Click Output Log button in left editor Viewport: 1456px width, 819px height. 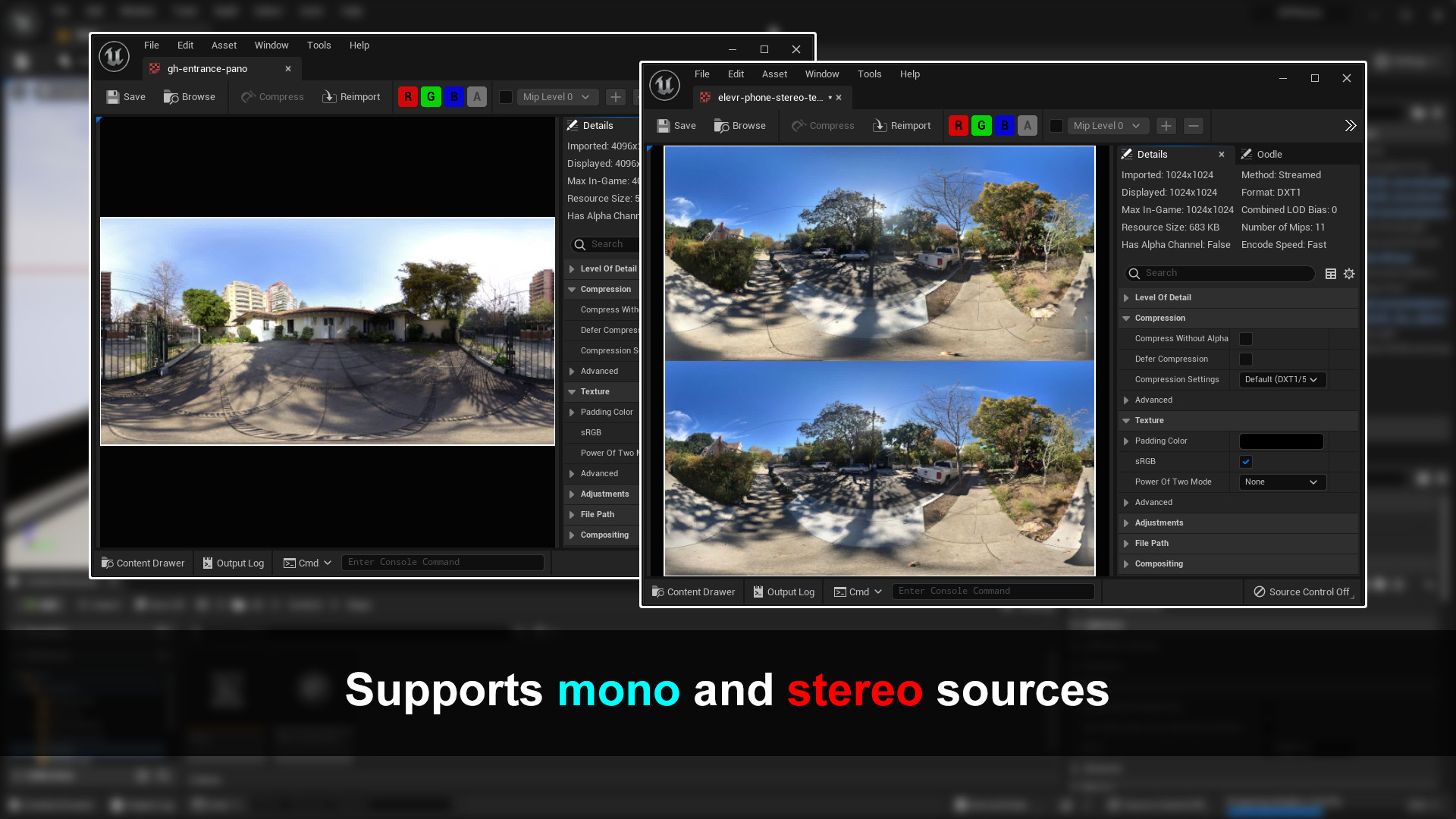click(x=233, y=562)
